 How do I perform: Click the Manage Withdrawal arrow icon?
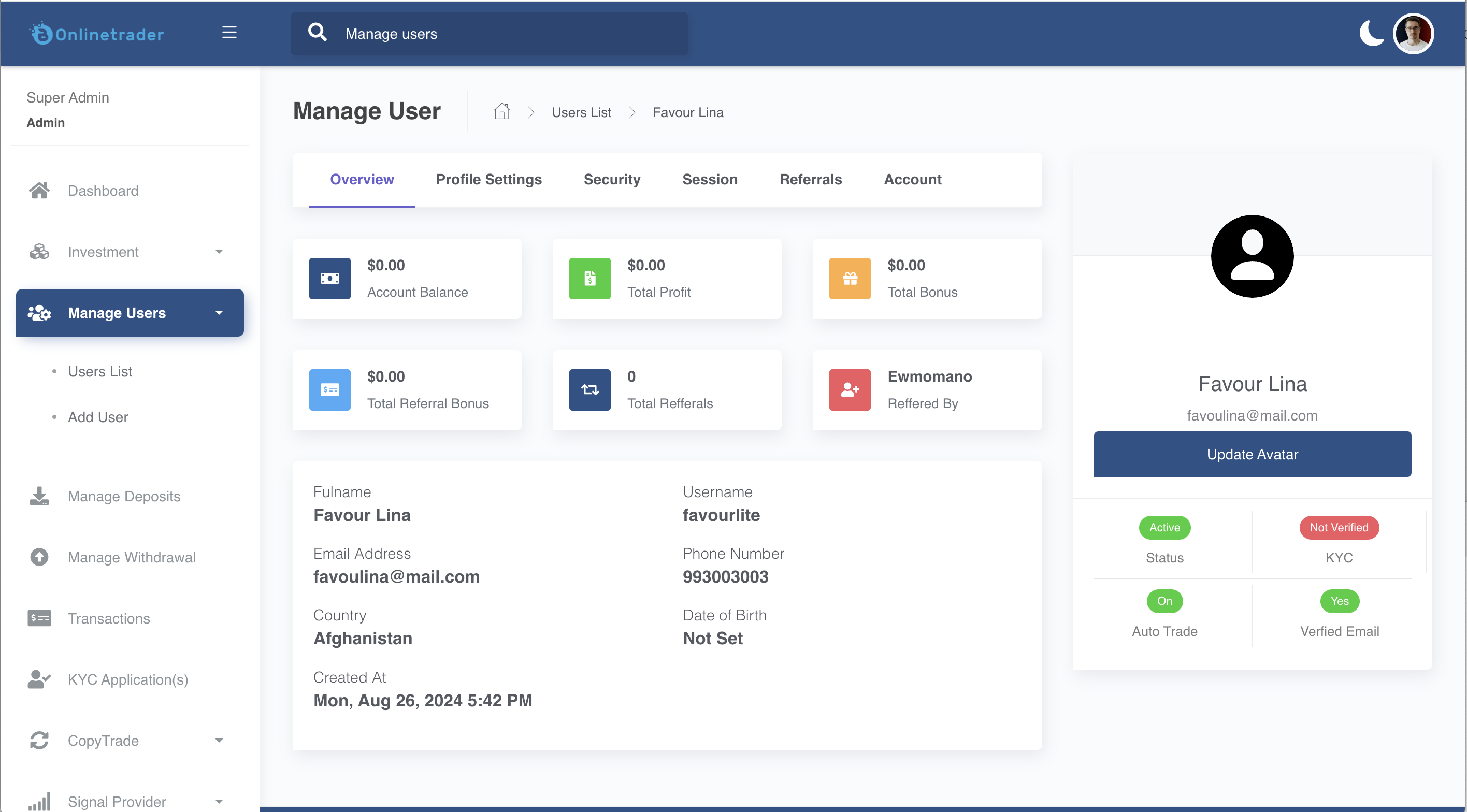coord(39,556)
